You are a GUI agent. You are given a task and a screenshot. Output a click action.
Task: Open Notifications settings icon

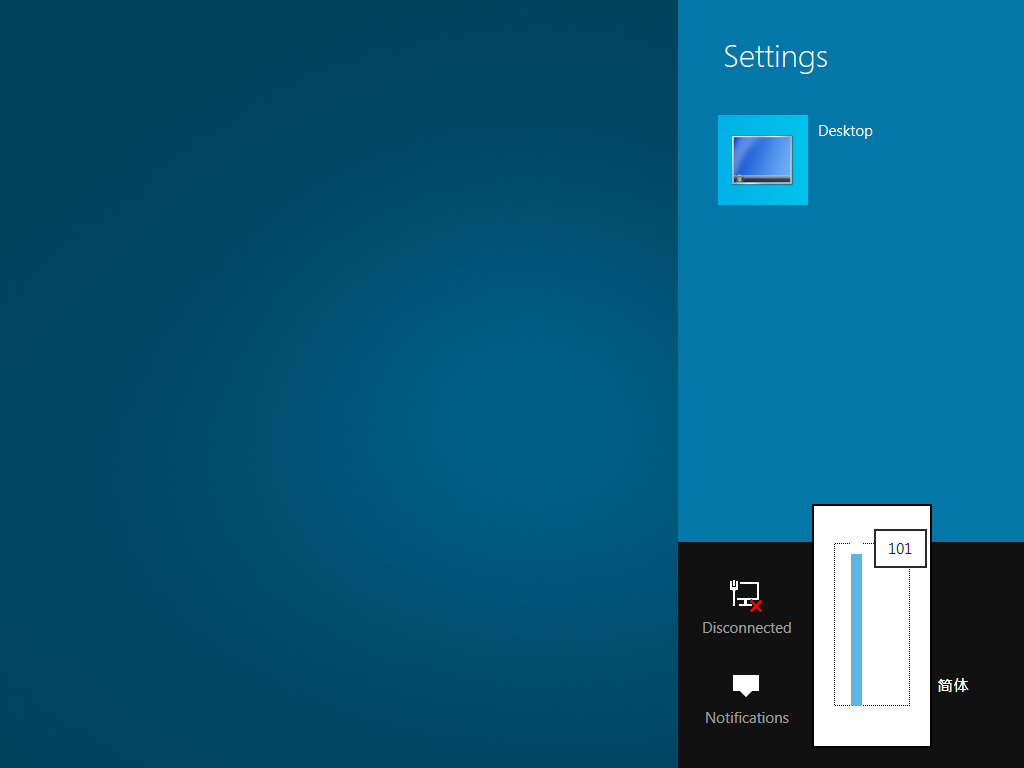click(x=746, y=685)
